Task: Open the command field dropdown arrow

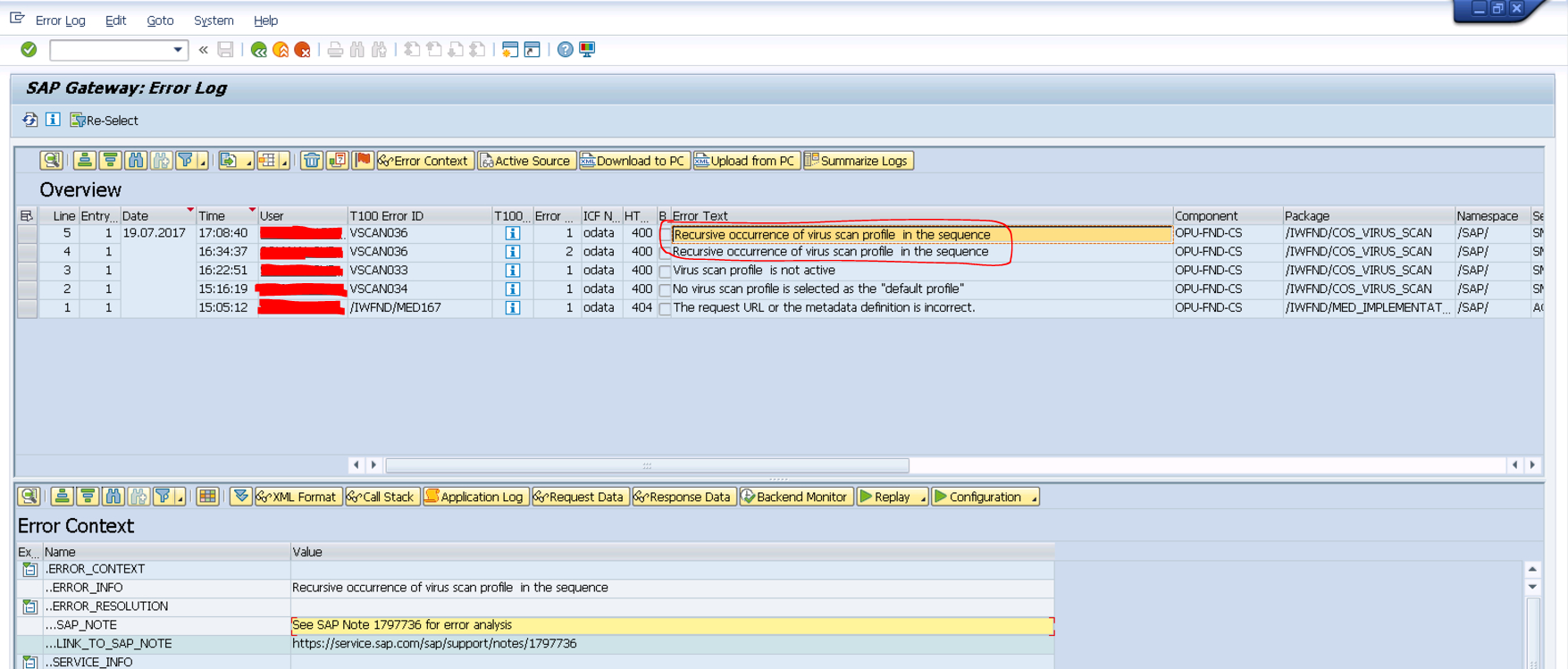Action: pos(178,50)
